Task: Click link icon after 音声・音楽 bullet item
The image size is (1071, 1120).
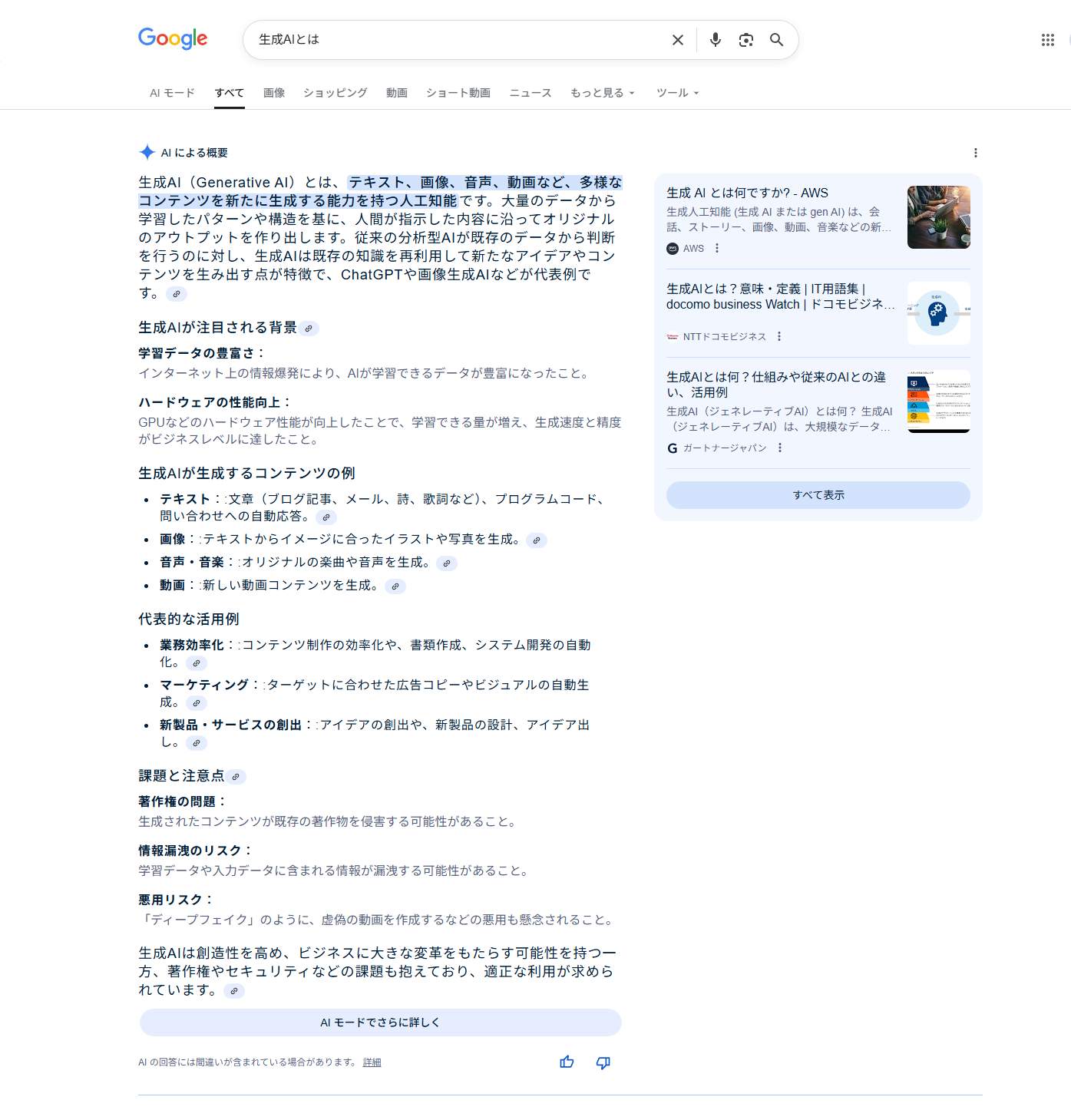Action: pyautogui.click(x=447, y=563)
